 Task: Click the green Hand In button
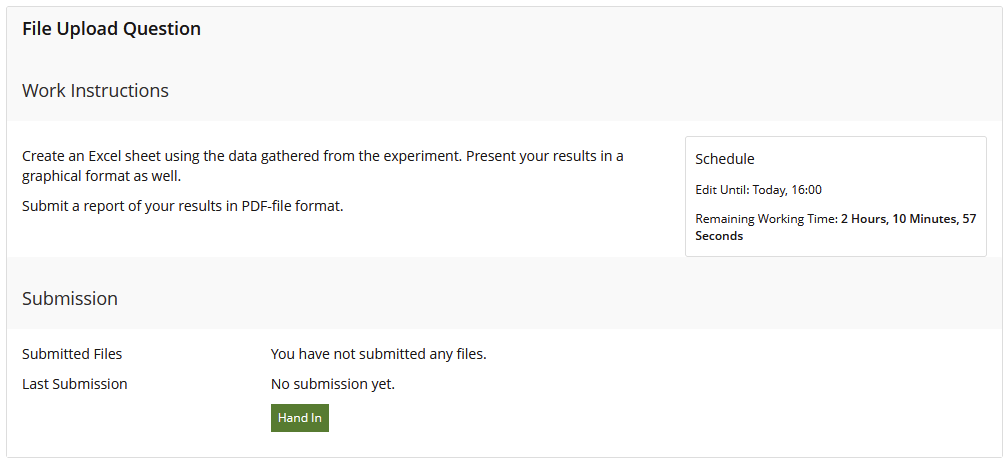(300, 418)
